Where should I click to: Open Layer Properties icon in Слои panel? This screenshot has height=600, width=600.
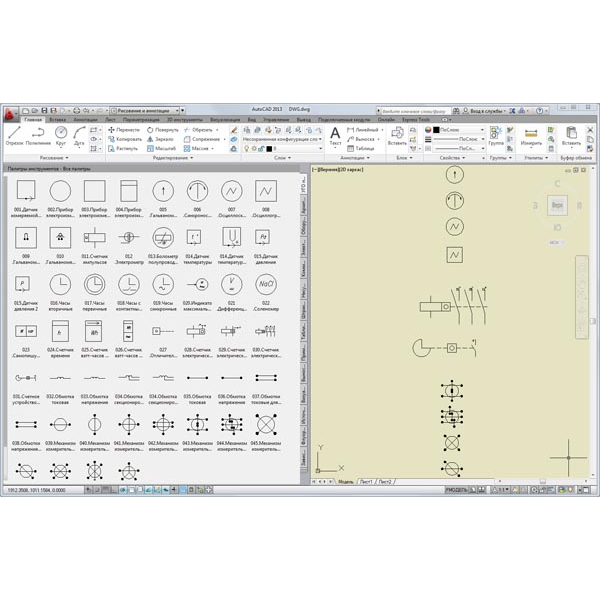[x=247, y=130]
